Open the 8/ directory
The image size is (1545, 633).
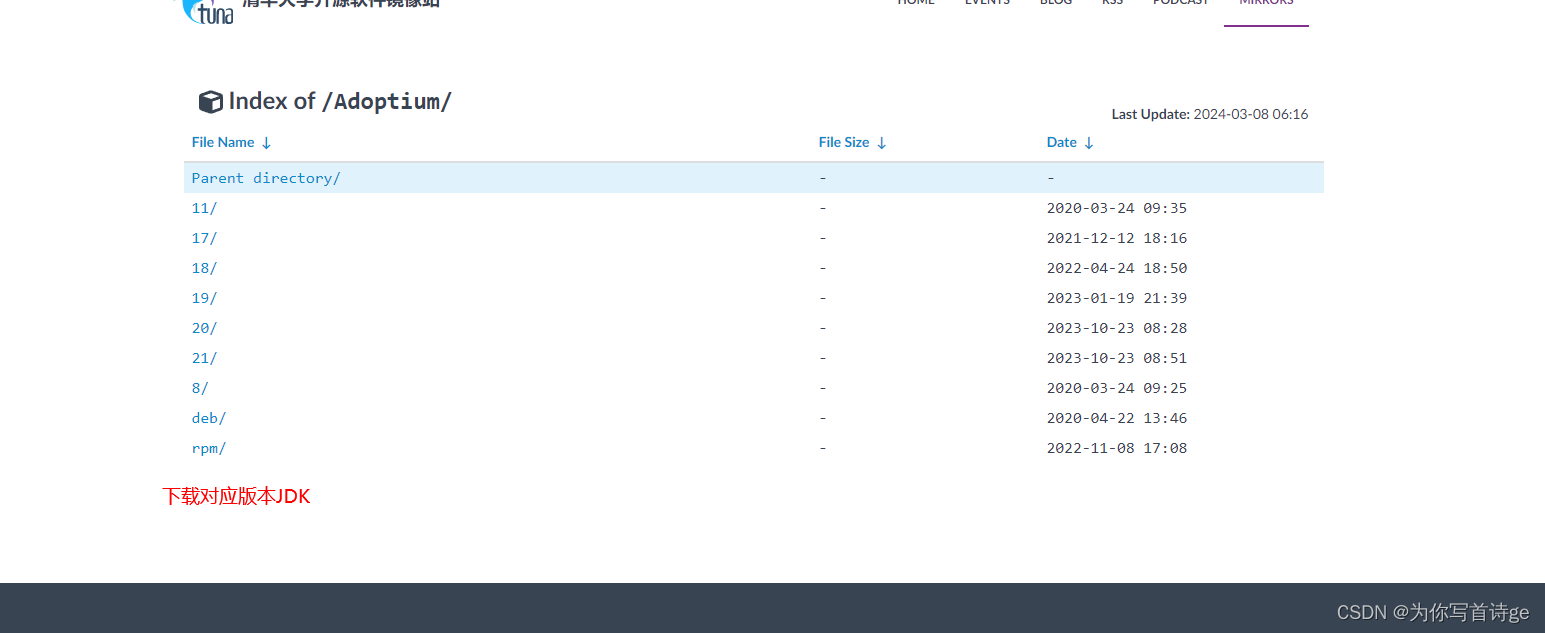pyautogui.click(x=200, y=388)
